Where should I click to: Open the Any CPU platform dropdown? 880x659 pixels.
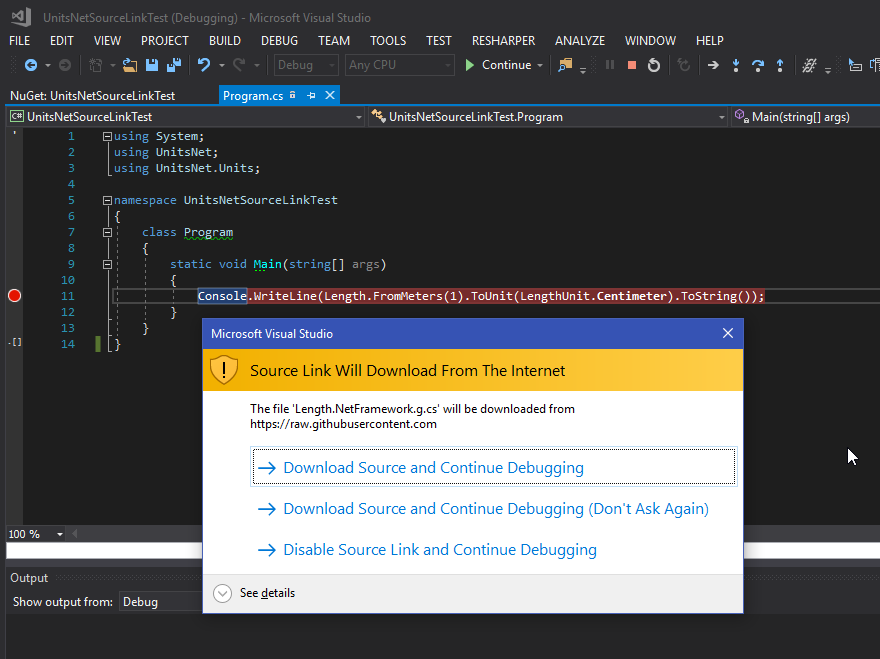click(400, 65)
